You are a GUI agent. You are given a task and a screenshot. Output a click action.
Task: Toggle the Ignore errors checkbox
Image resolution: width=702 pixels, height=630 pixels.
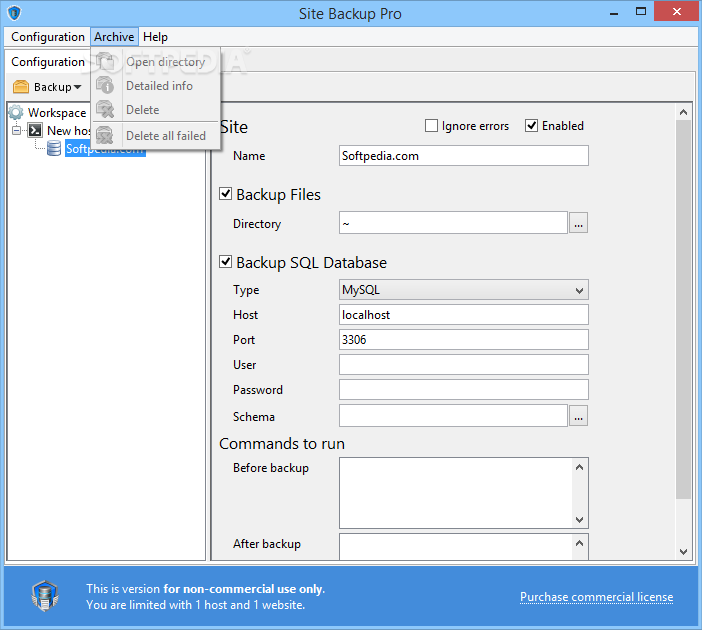(431, 126)
